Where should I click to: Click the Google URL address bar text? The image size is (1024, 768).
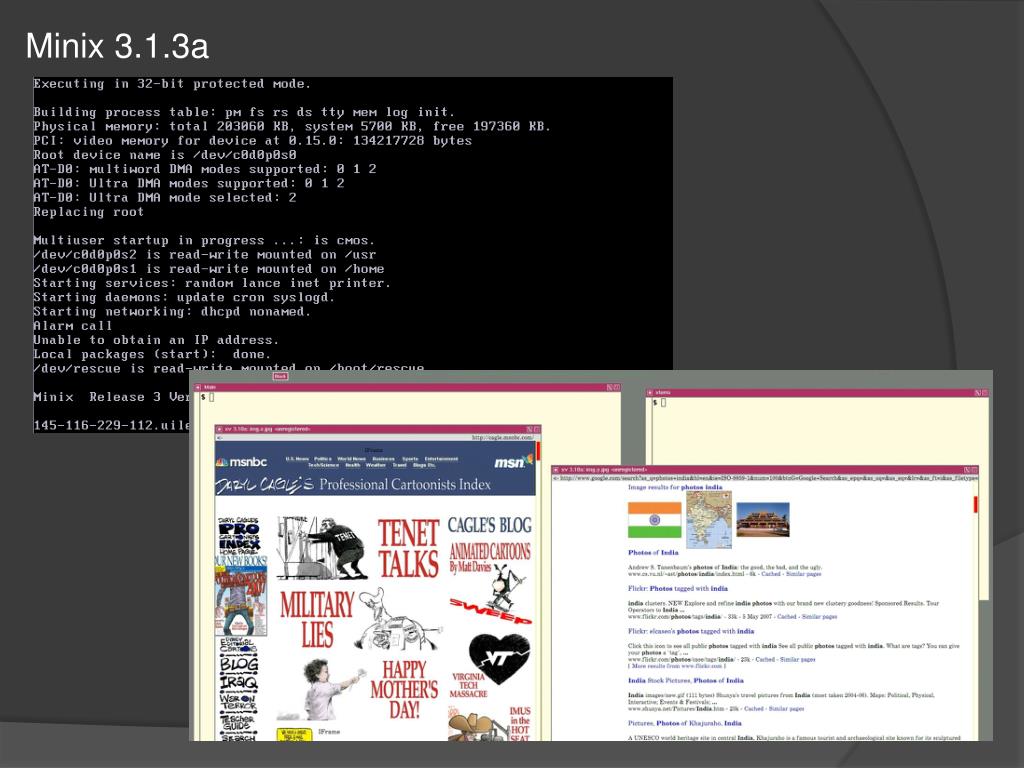(x=769, y=478)
